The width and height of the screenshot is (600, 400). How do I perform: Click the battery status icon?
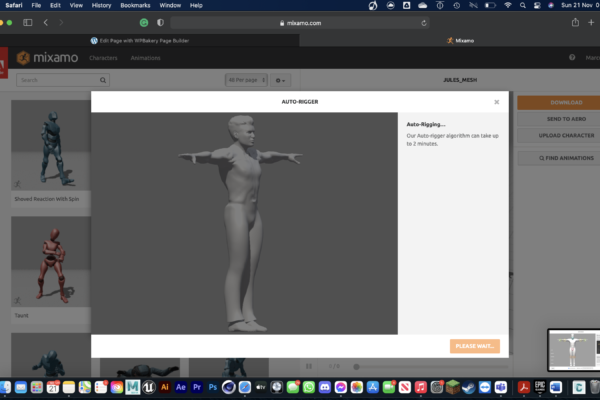click(490, 5)
